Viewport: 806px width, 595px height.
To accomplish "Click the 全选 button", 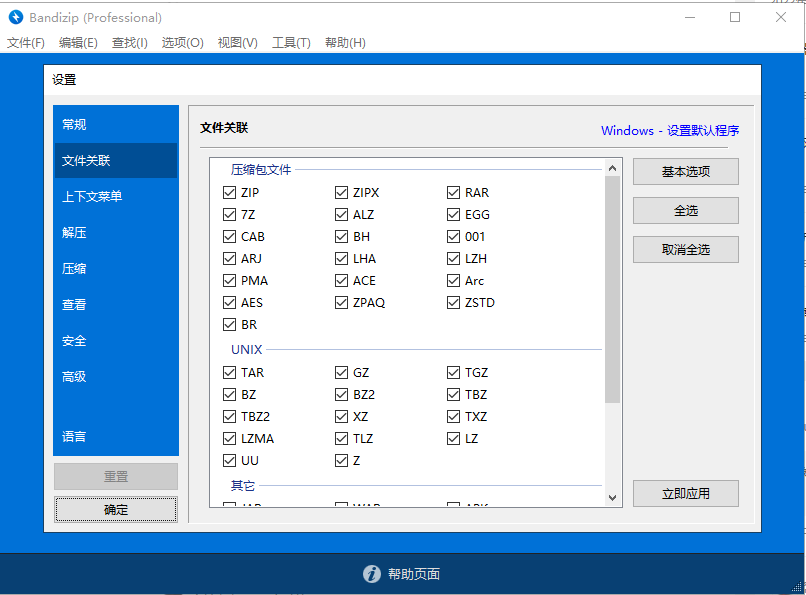I will [686, 211].
